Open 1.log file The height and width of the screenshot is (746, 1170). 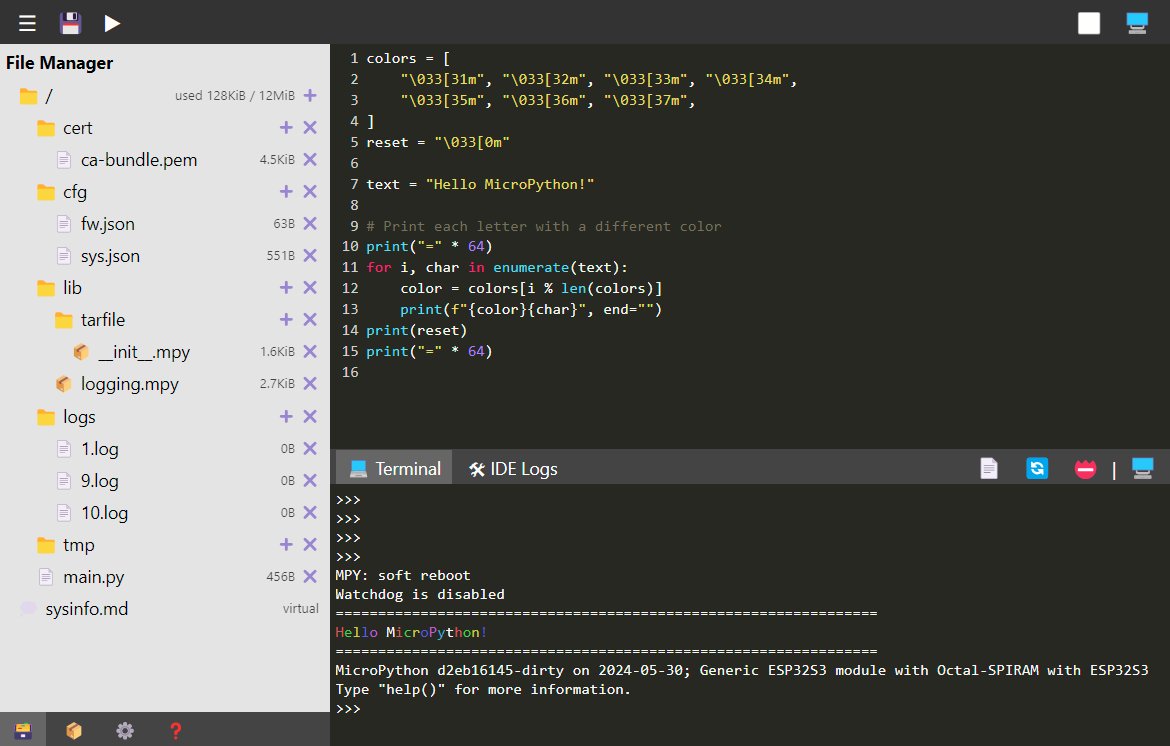pos(100,449)
